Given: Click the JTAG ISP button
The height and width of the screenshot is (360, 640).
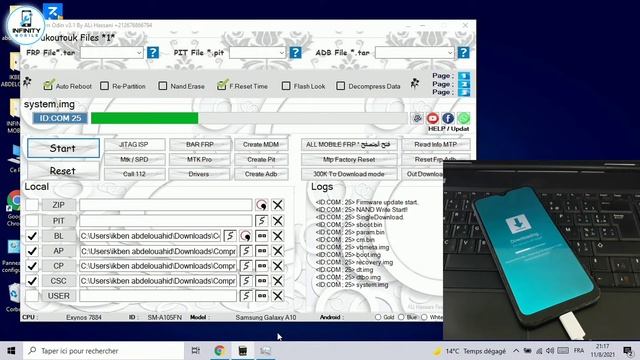Looking at the screenshot, I should [134, 144].
